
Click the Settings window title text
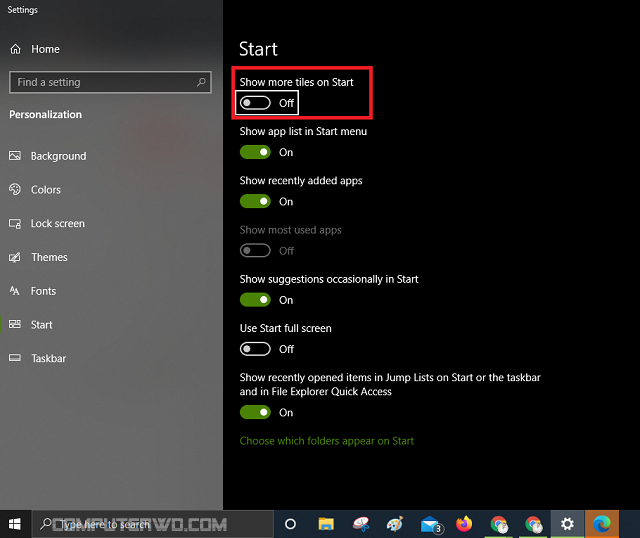[x=22, y=9]
